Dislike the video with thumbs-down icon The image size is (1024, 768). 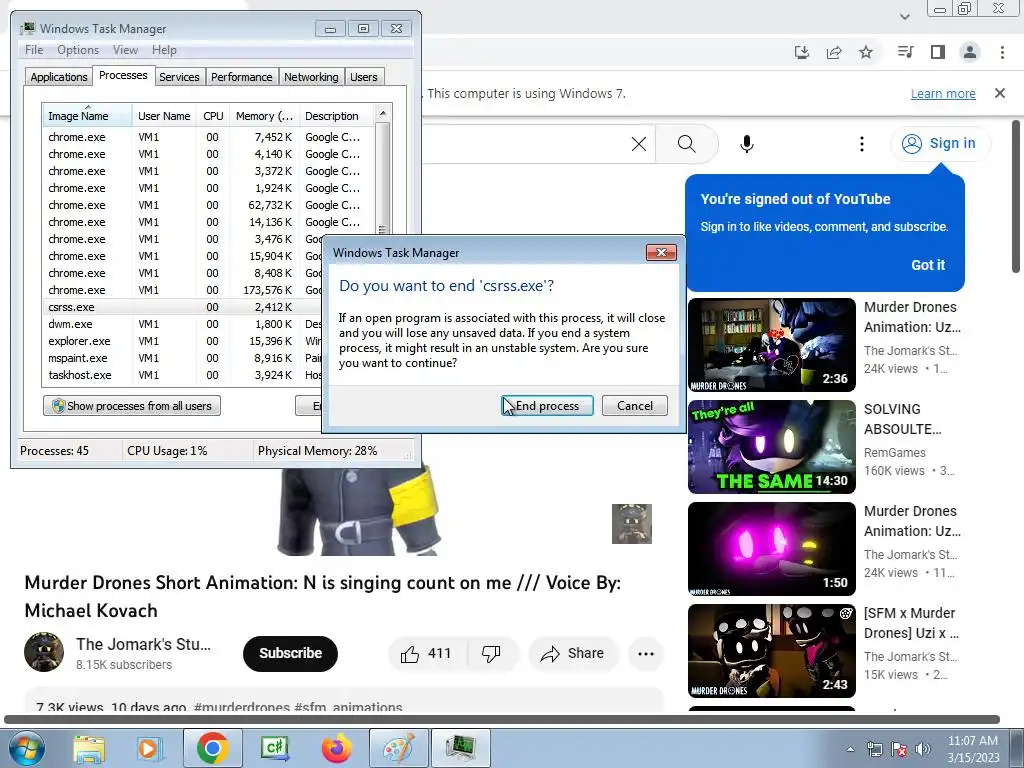[x=491, y=654]
